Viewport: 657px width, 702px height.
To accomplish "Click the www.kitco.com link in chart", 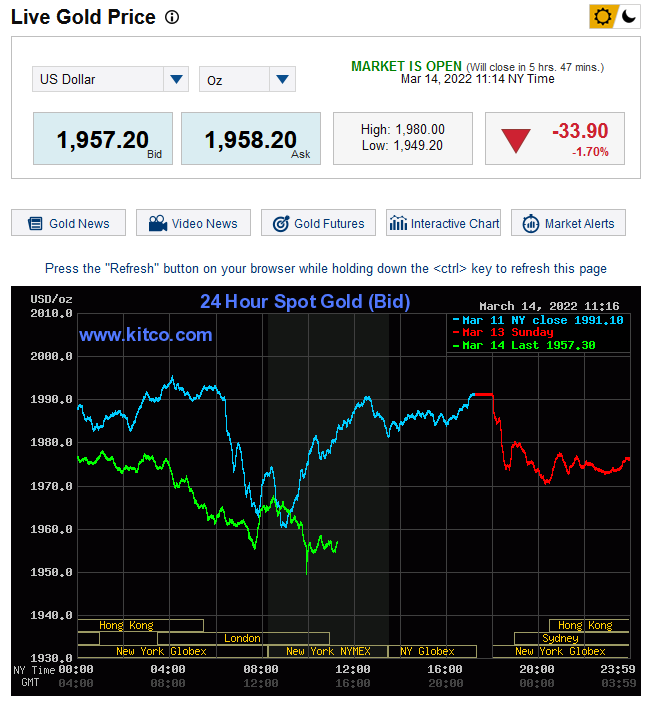I will point(146,335).
